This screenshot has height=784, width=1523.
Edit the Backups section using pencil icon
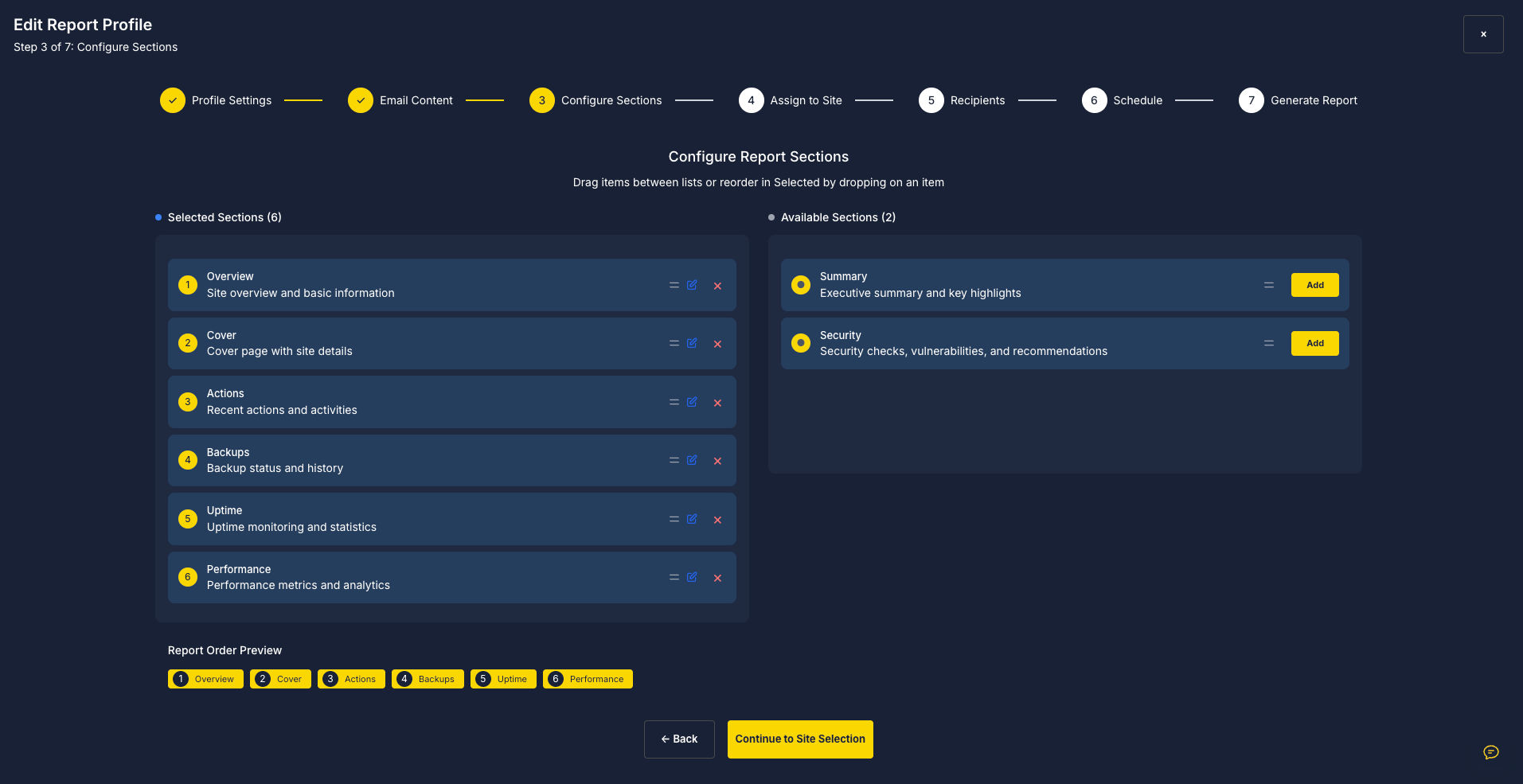pos(692,460)
